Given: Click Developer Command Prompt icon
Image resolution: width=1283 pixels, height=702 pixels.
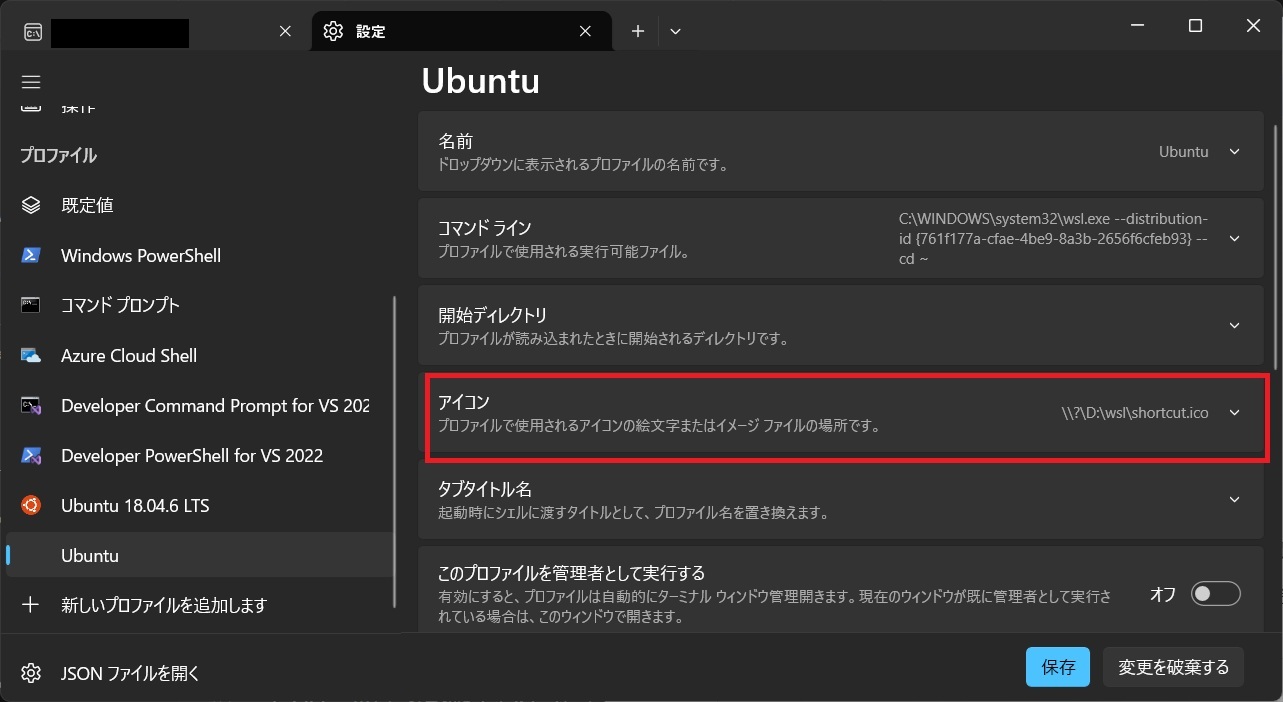Looking at the screenshot, I should pyautogui.click(x=31, y=405).
